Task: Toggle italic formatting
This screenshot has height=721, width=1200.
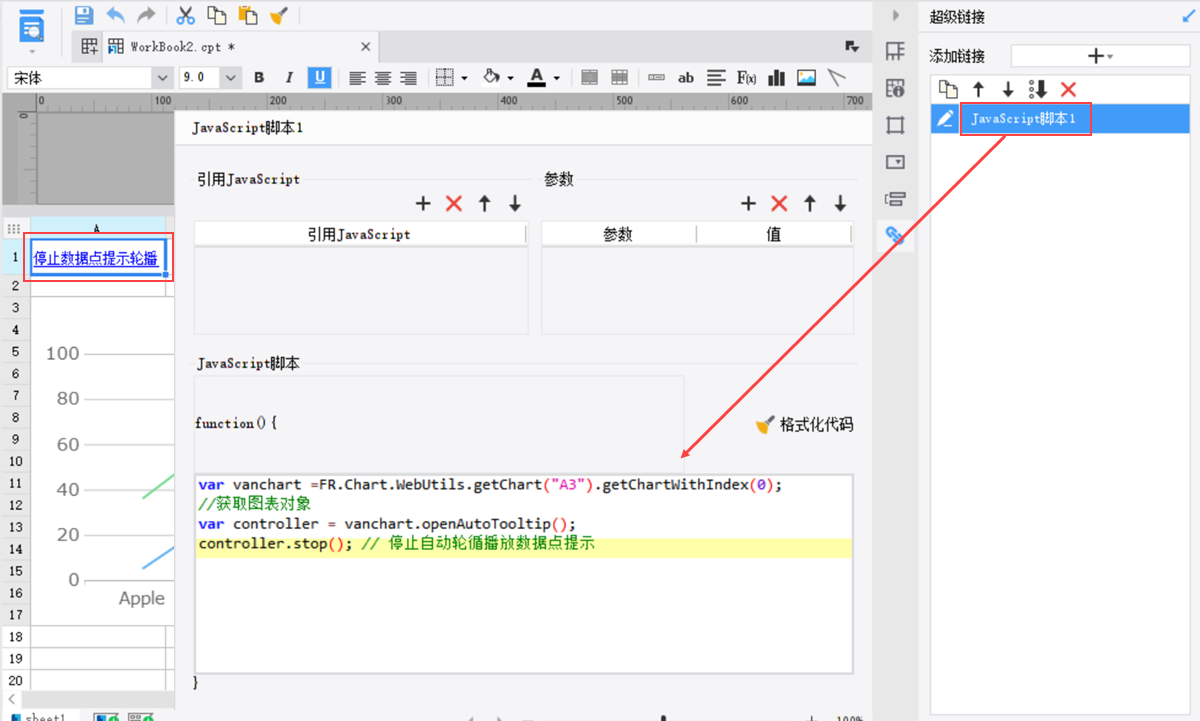Action: coord(289,77)
